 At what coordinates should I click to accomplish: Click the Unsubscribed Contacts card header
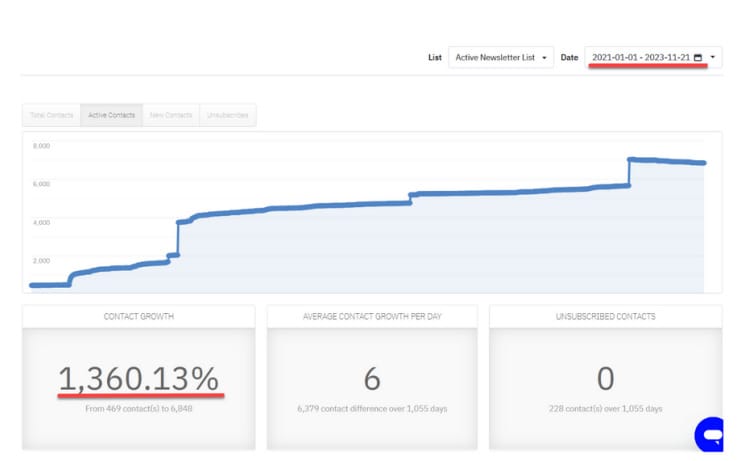(x=606, y=316)
